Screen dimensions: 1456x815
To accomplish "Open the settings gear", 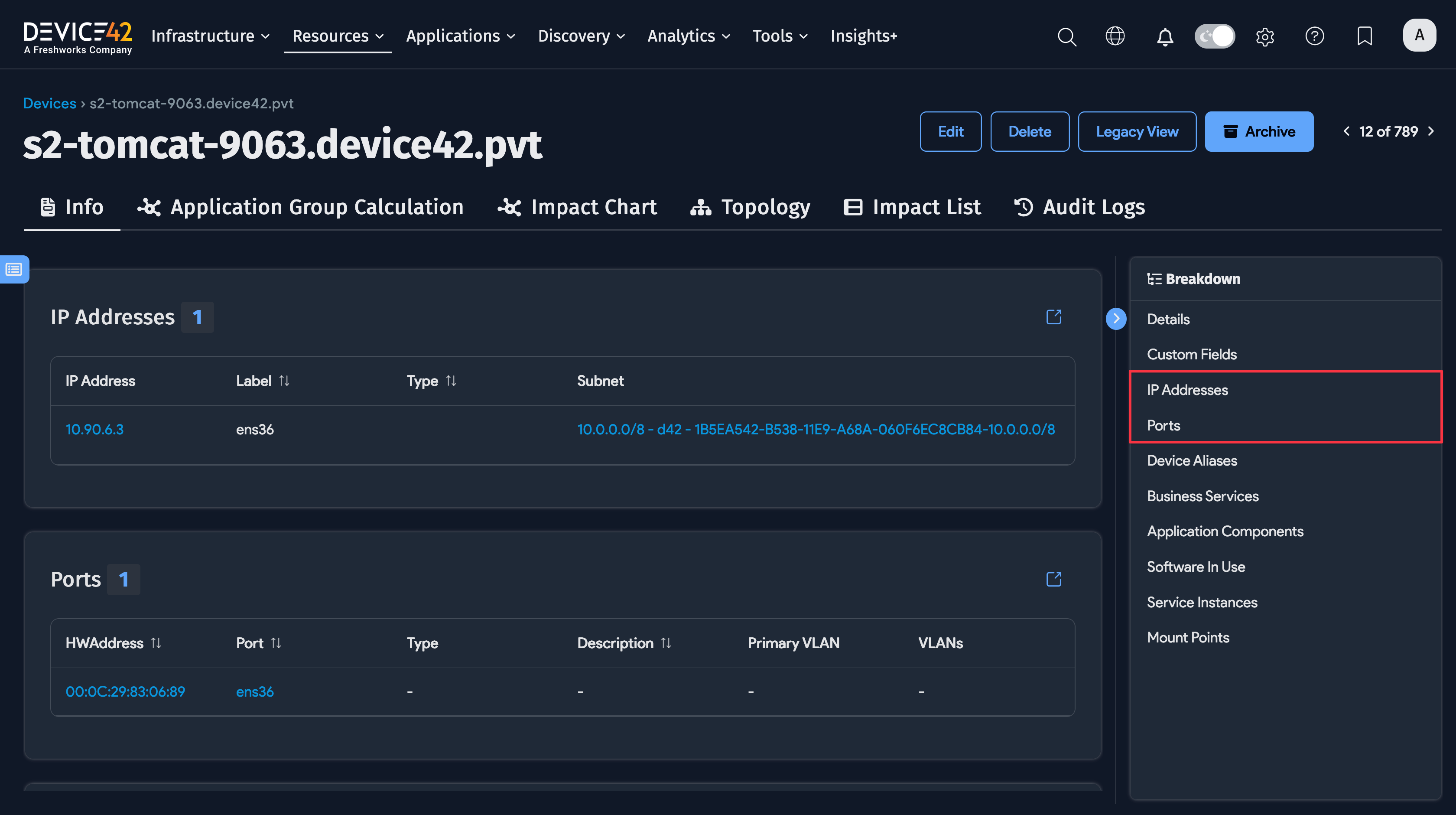I will (x=1265, y=36).
